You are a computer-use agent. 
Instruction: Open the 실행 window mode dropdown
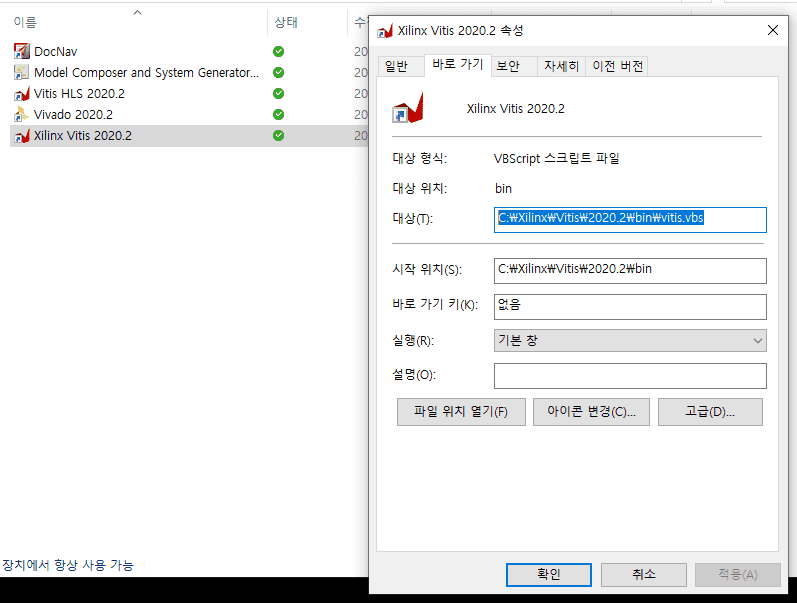point(630,341)
